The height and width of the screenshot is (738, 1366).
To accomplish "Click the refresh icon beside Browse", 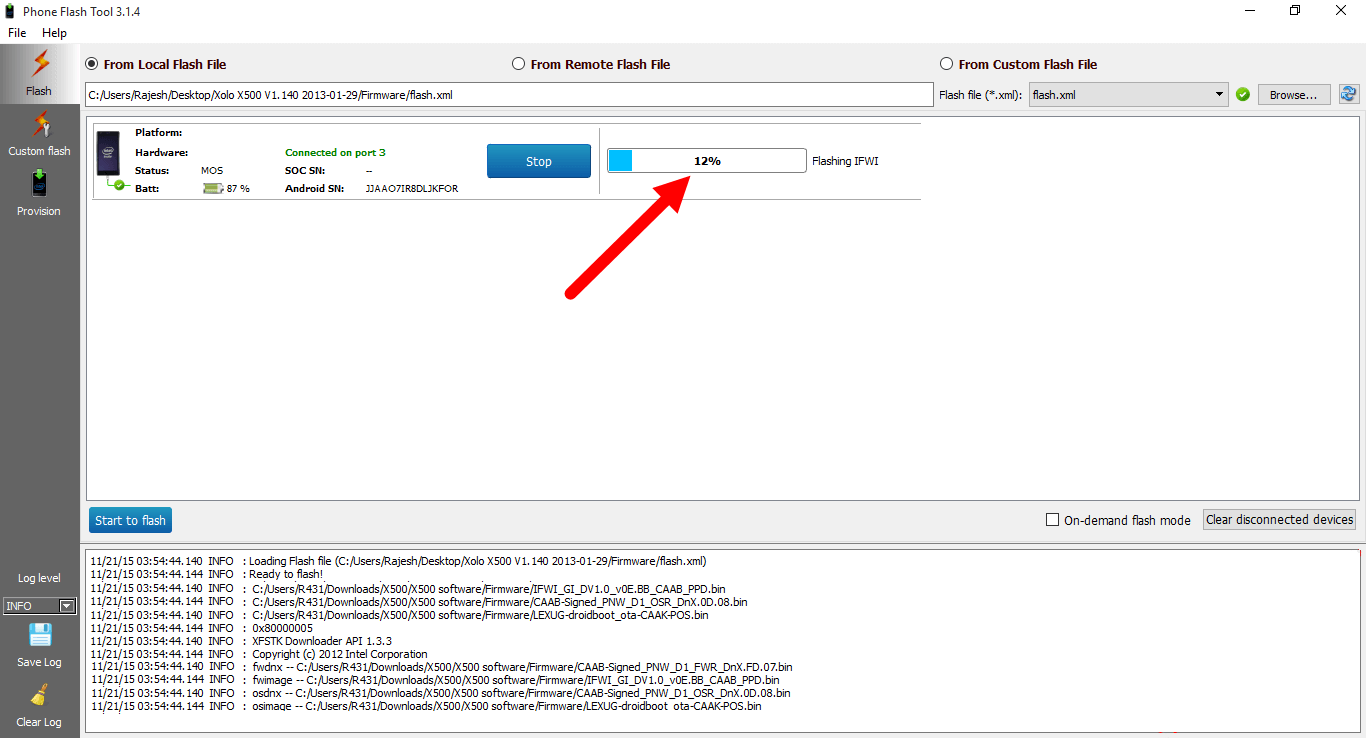I will 1349,94.
